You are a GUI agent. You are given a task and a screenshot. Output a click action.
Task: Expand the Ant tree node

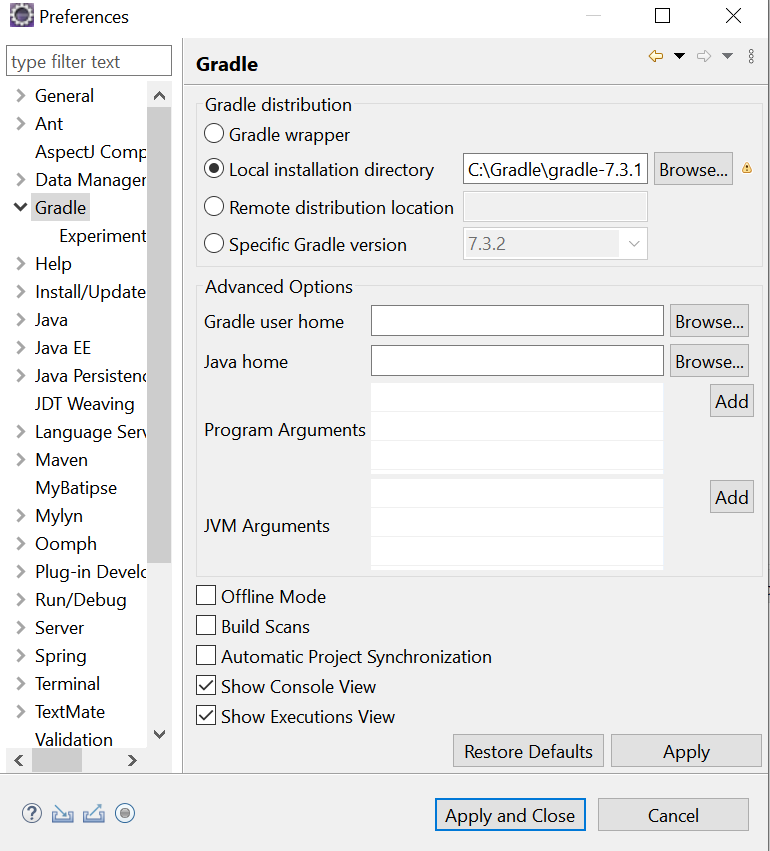tap(21, 124)
